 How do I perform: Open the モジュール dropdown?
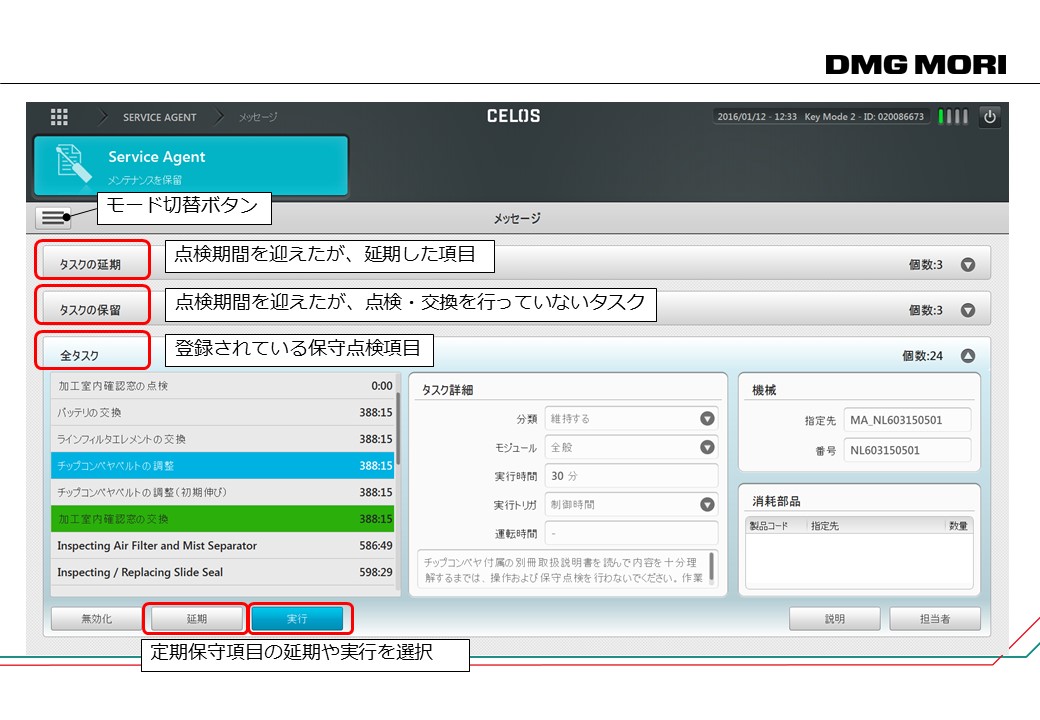[631, 448]
